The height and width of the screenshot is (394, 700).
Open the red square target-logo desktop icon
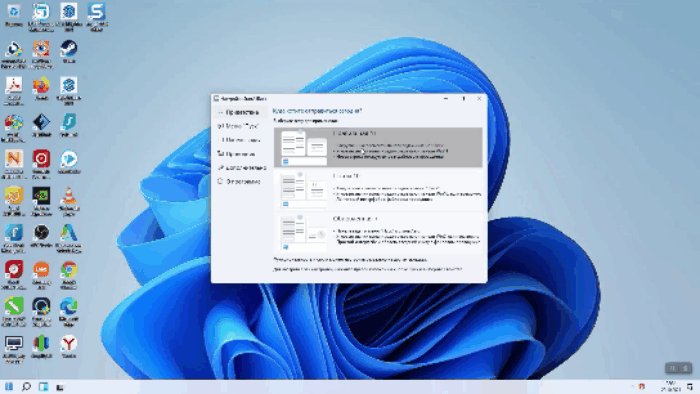click(41, 164)
